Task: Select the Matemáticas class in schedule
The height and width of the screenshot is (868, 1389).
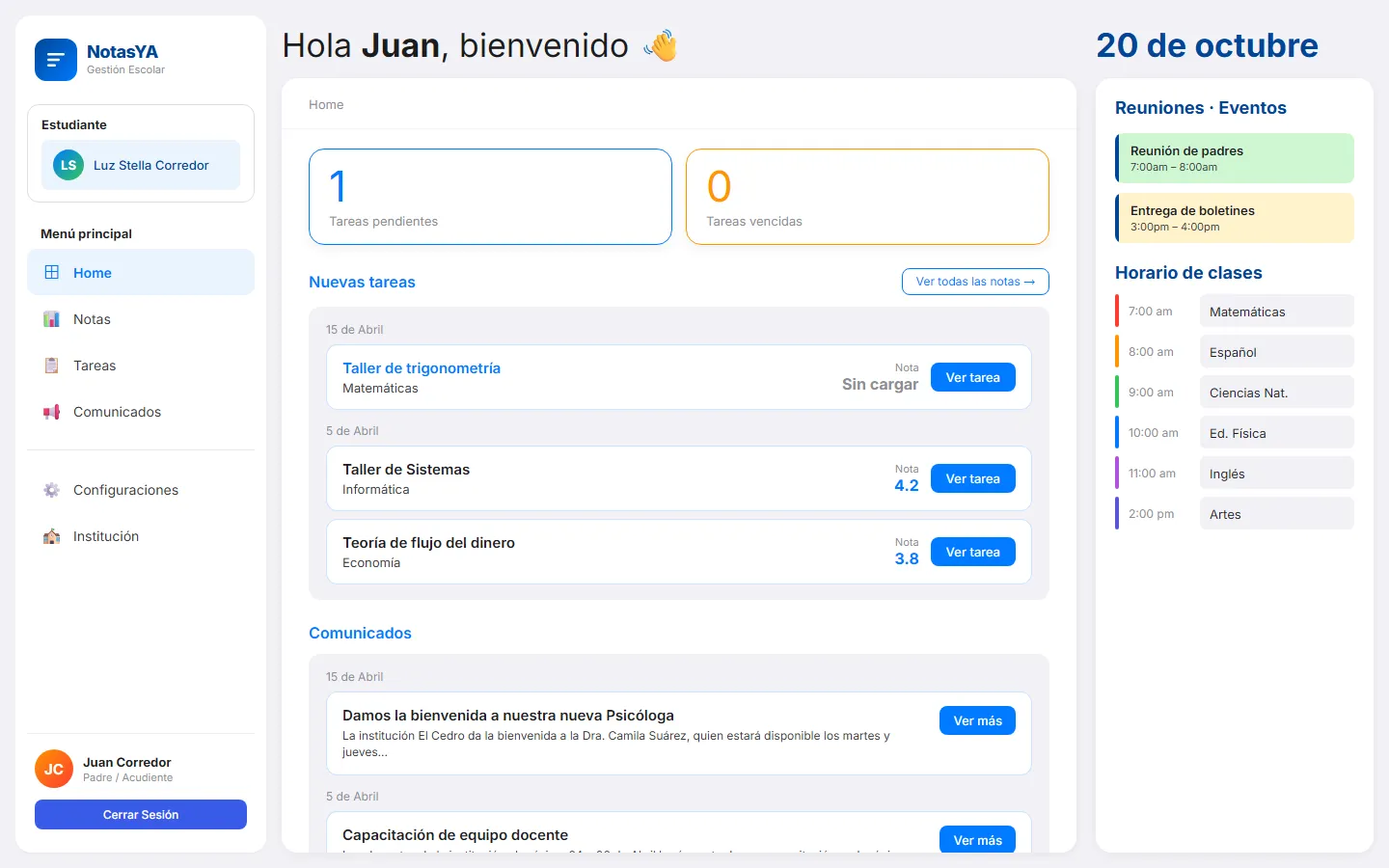Action: (x=1277, y=312)
